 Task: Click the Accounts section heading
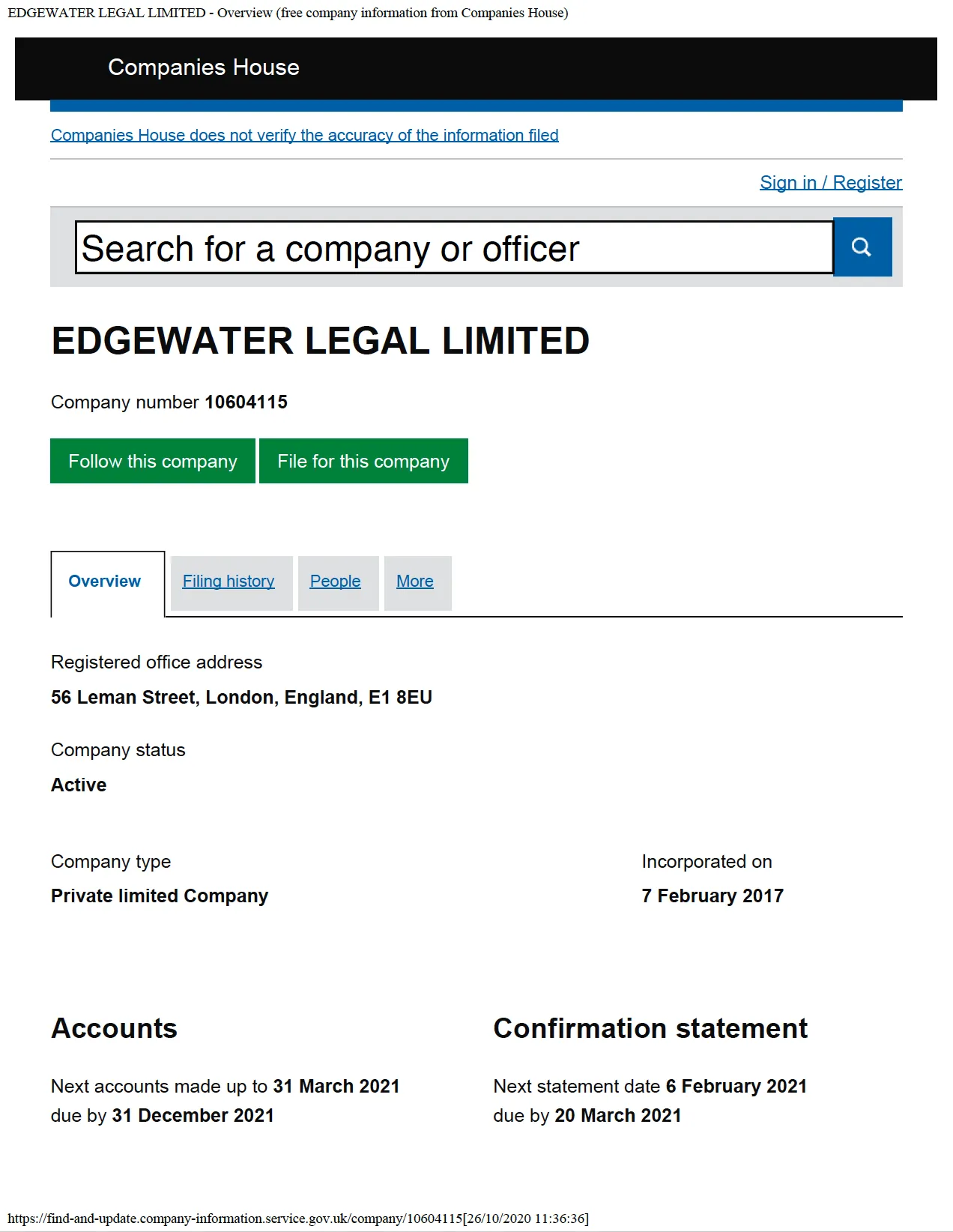point(115,1029)
